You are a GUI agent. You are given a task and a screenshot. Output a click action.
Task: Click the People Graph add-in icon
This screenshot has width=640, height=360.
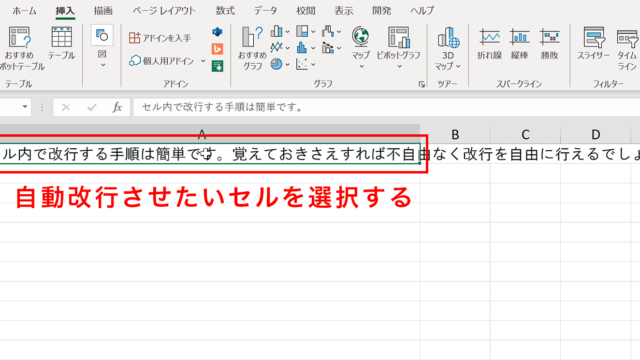click(x=217, y=66)
